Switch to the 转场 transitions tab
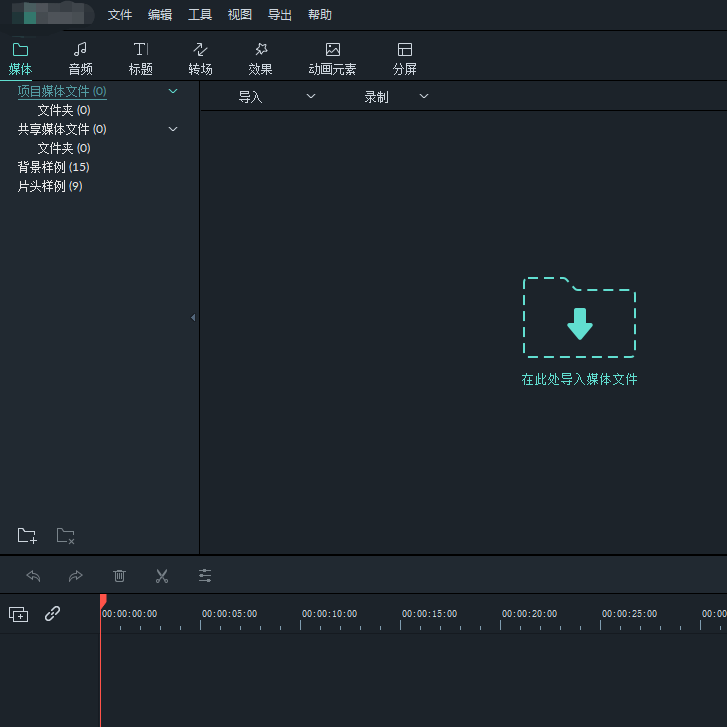Image resolution: width=727 pixels, height=727 pixels. pyautogui.click(x=200, y=58)
